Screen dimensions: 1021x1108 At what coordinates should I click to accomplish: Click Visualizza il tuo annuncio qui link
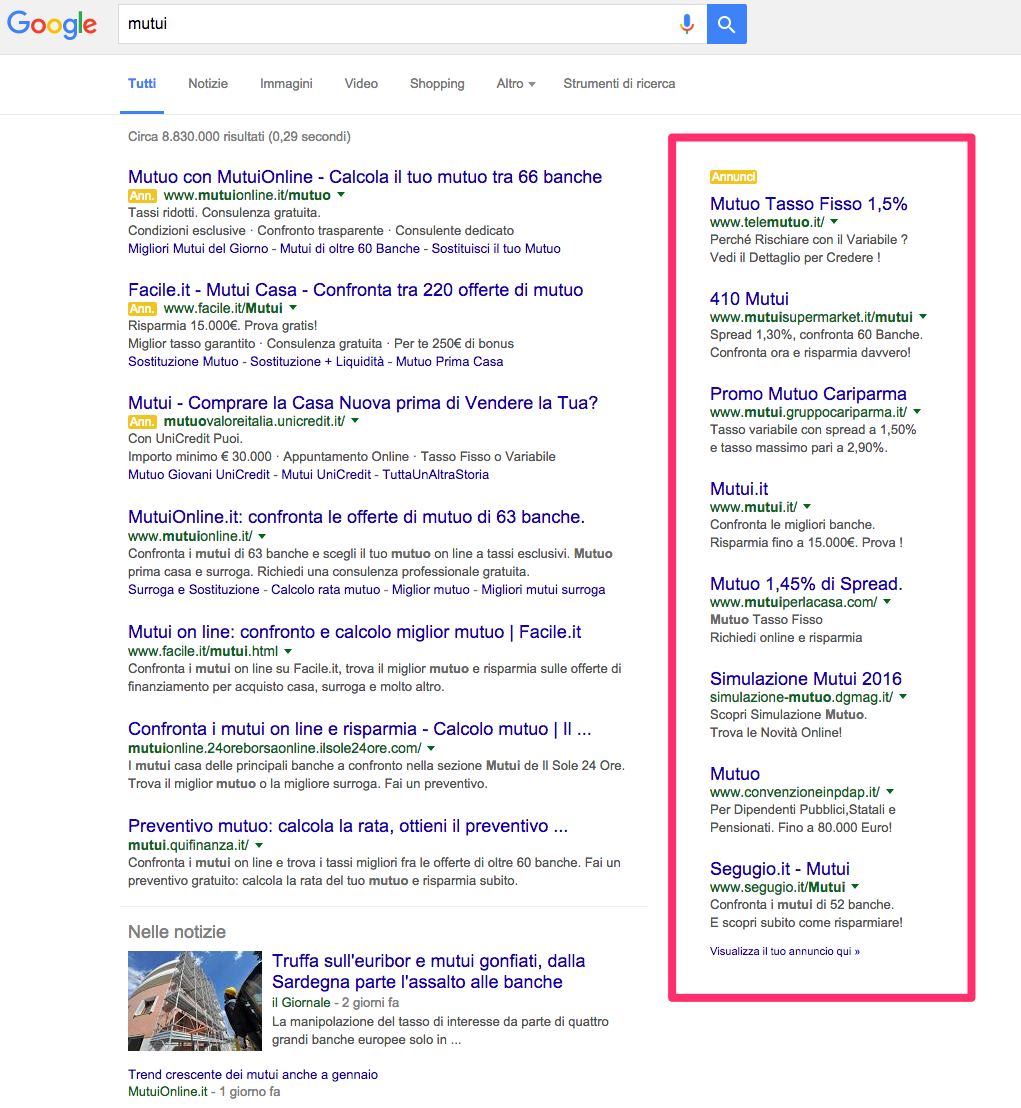784,951
